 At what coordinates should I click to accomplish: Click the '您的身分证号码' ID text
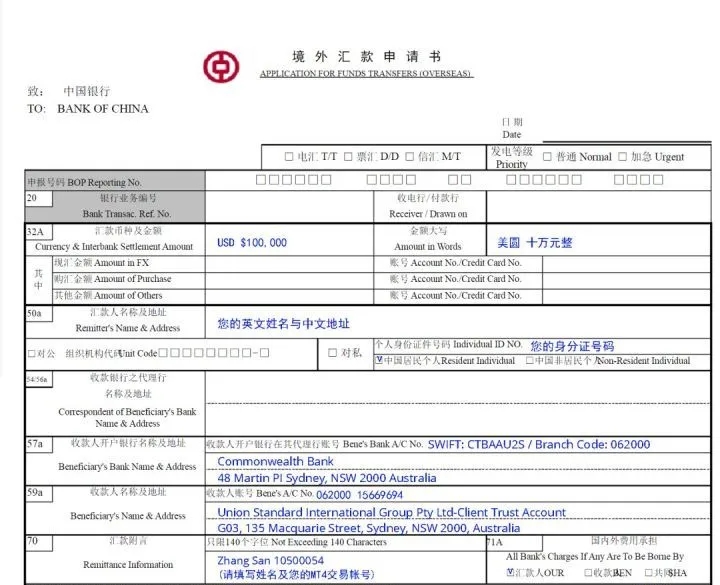[x=572, y=346]
